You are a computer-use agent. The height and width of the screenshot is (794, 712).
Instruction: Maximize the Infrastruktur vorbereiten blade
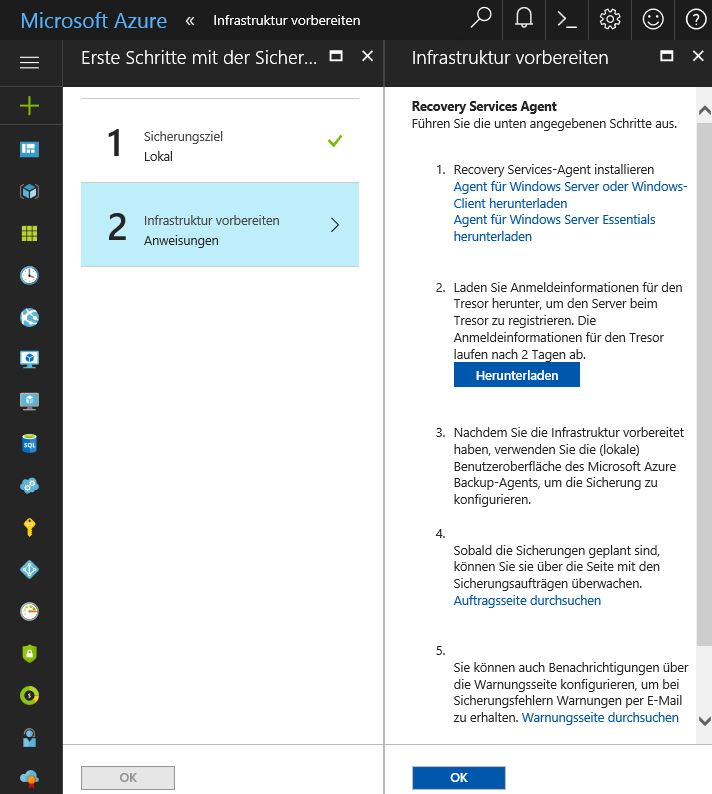coord(666,56)
